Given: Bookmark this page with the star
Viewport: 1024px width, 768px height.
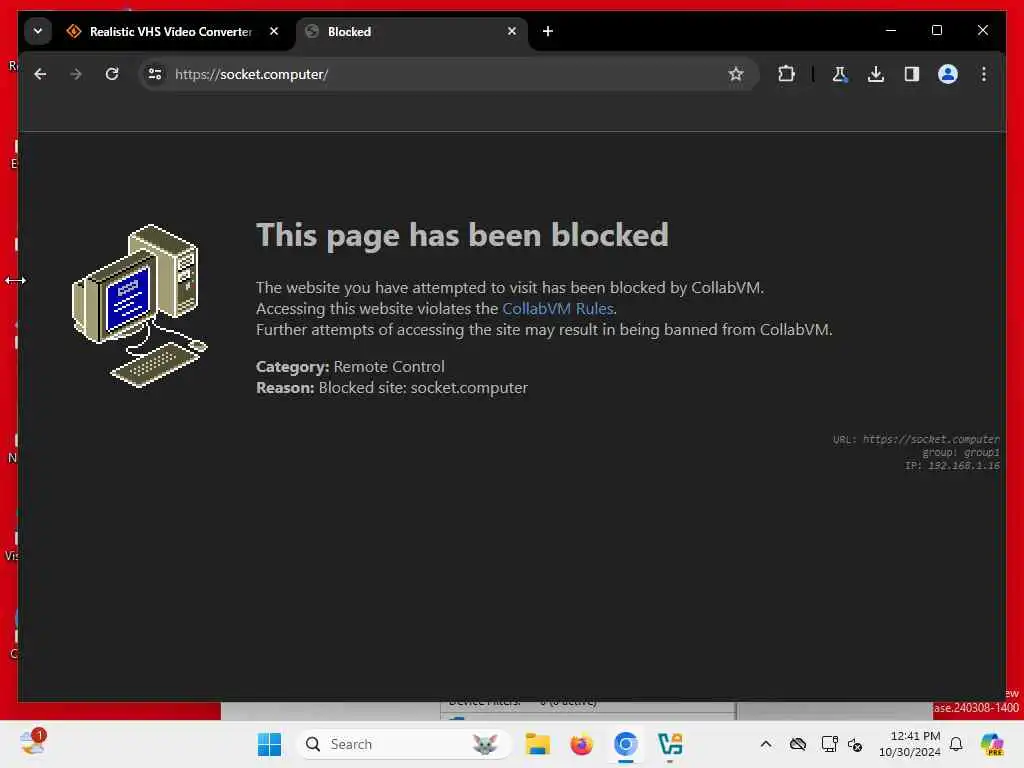Looking at the screenshot, I should pos(736,74).
